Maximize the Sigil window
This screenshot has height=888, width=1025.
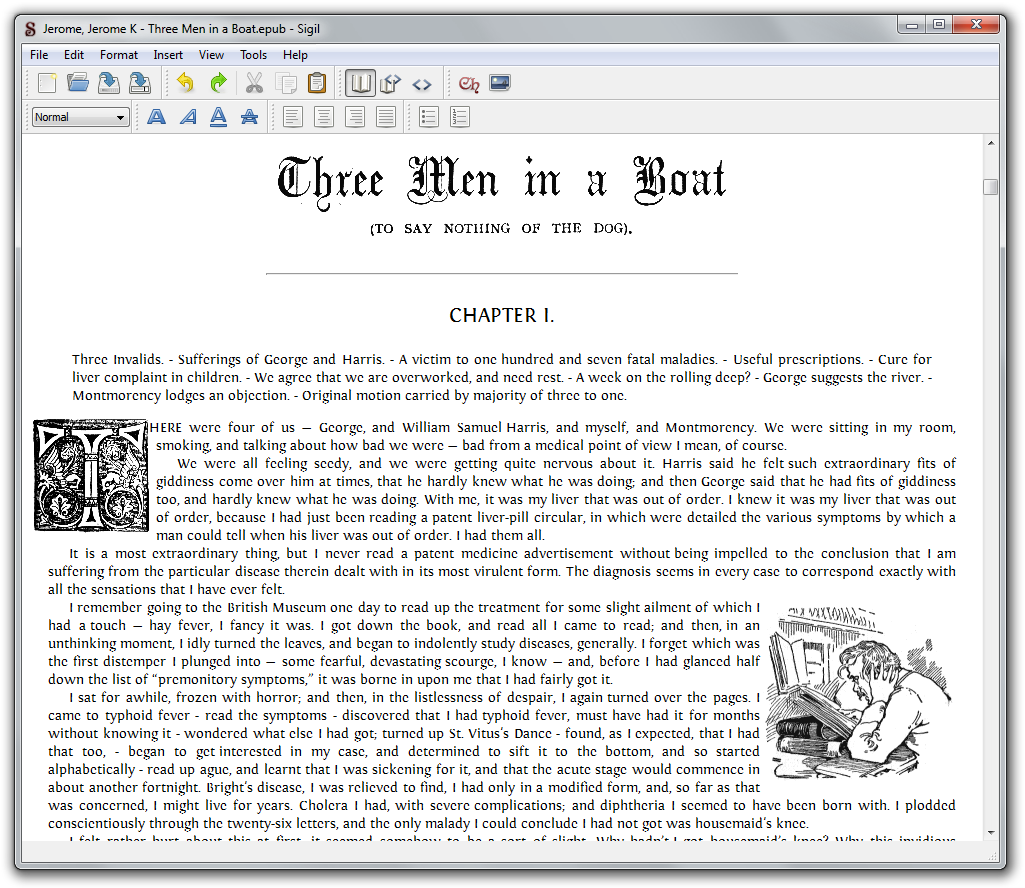pos(939,25)
